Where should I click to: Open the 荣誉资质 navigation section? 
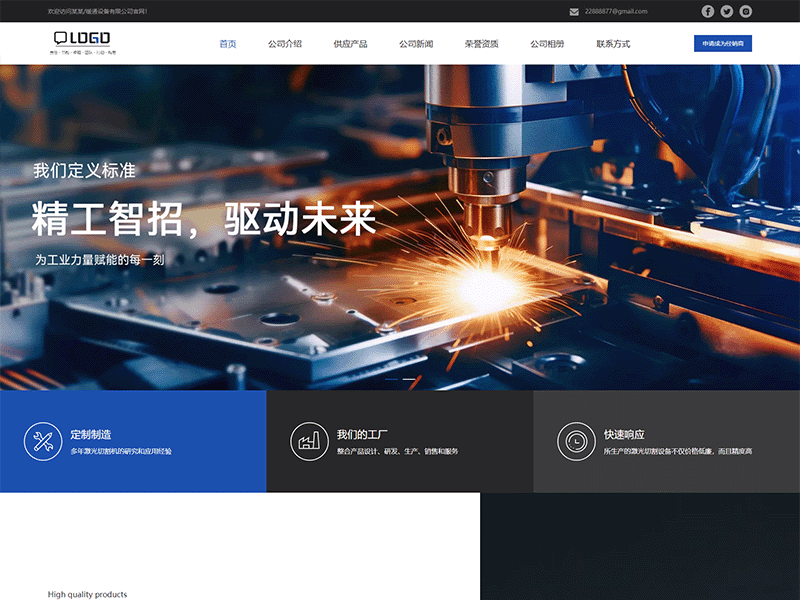[x=477, y=43]
